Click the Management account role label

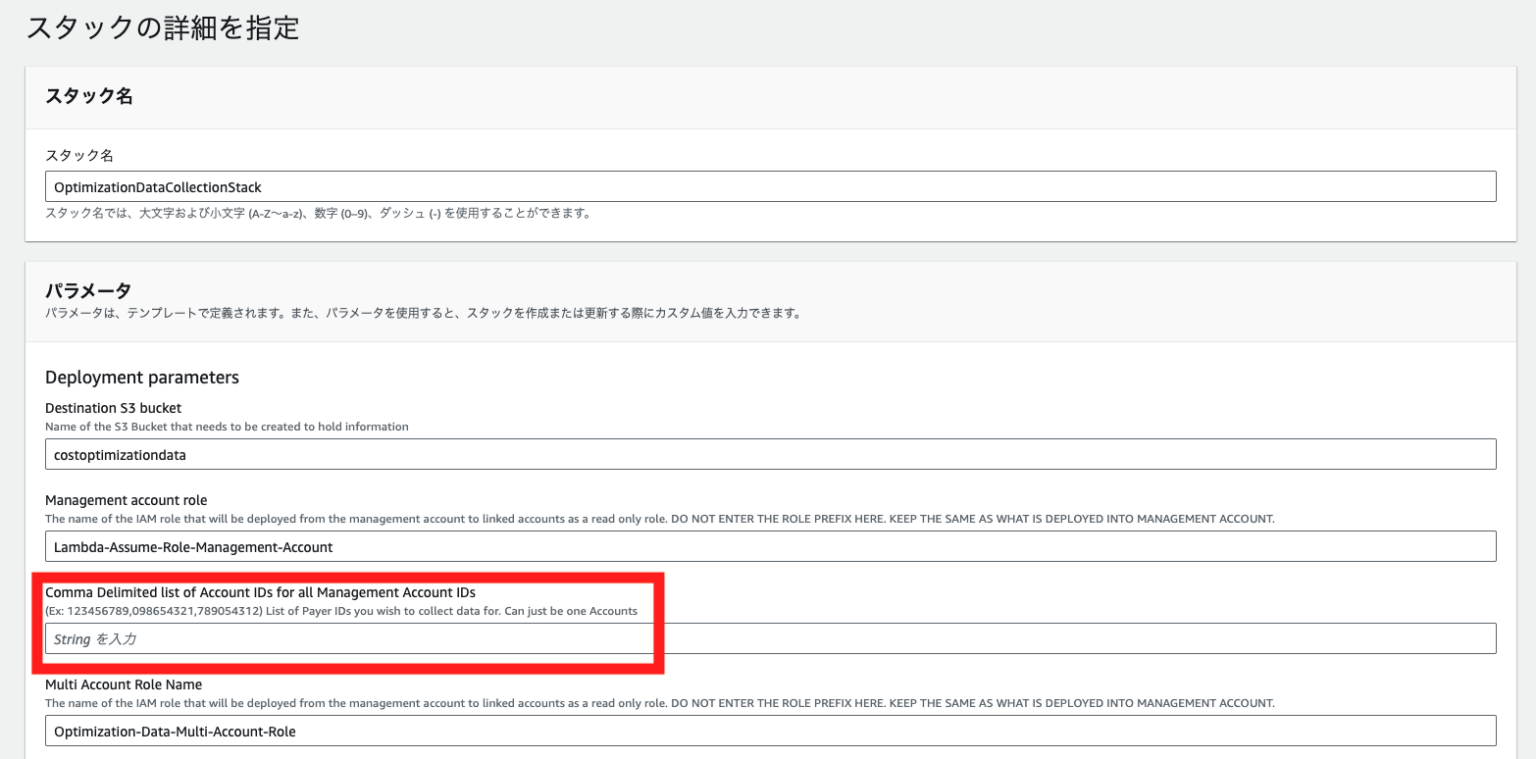tap(122, 501)
